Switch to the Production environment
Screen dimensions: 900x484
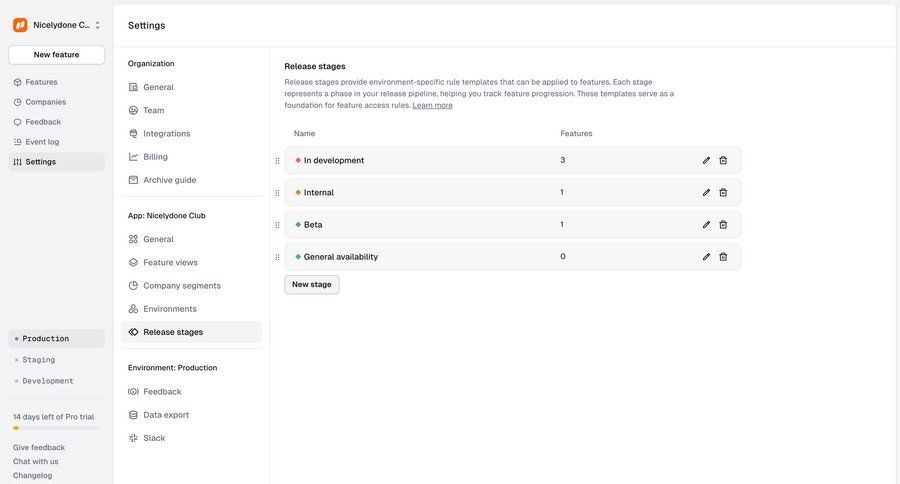(x=56, y=339)
